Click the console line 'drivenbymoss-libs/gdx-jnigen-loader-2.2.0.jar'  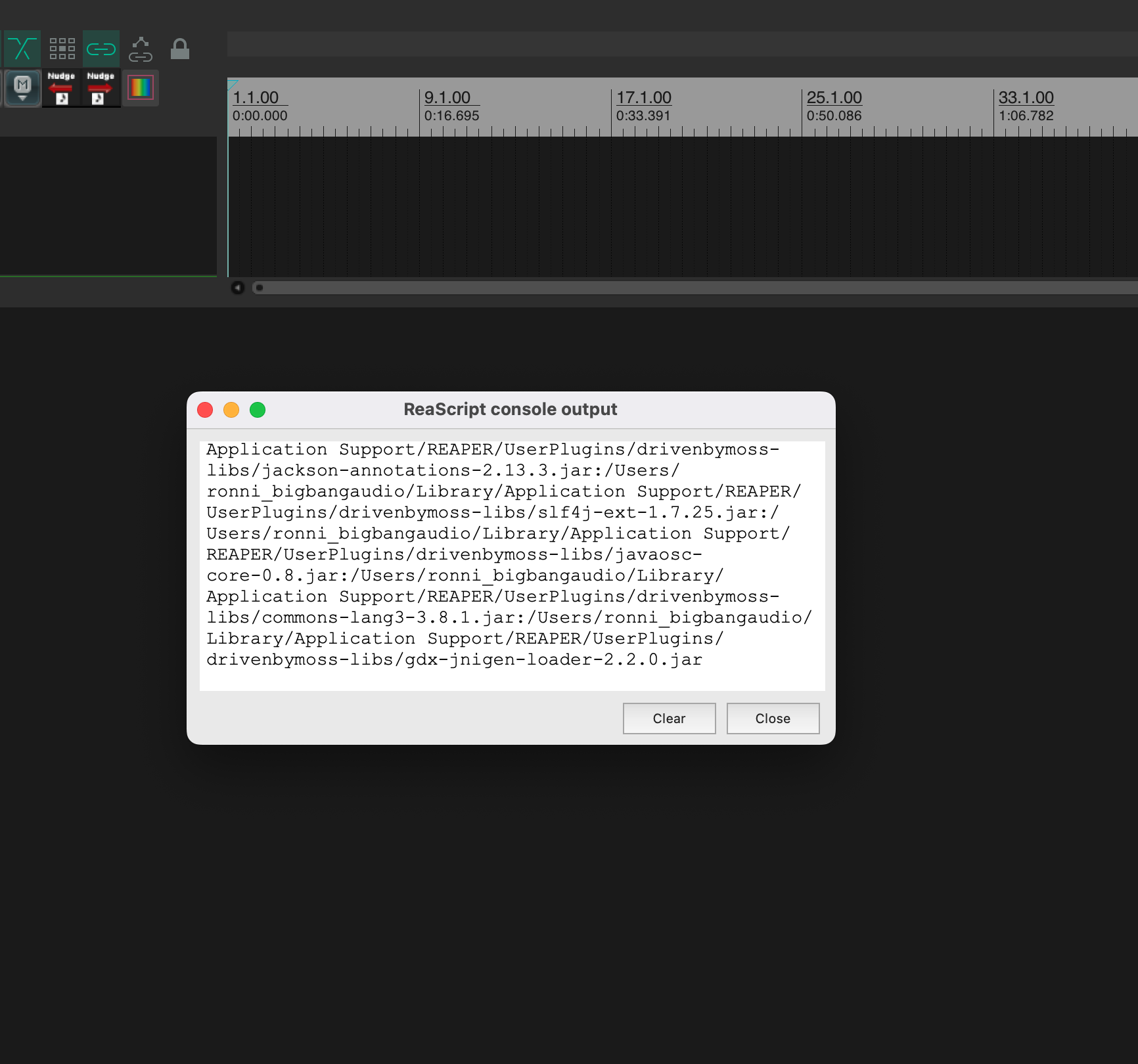[x=454, y=659]
